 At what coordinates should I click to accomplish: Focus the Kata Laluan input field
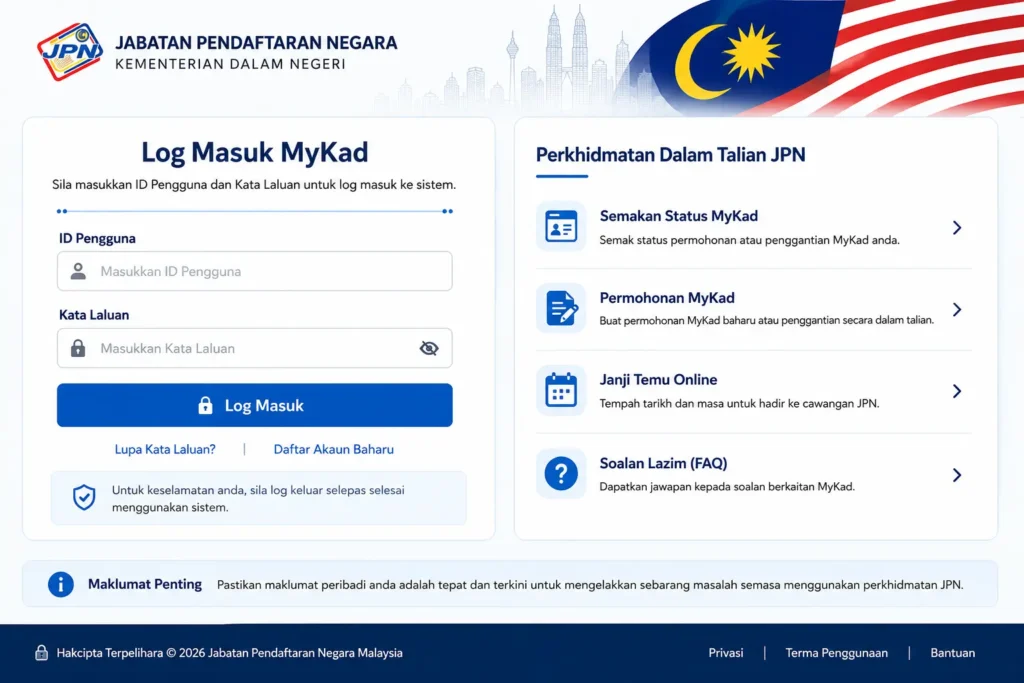[x=255, y=348]
